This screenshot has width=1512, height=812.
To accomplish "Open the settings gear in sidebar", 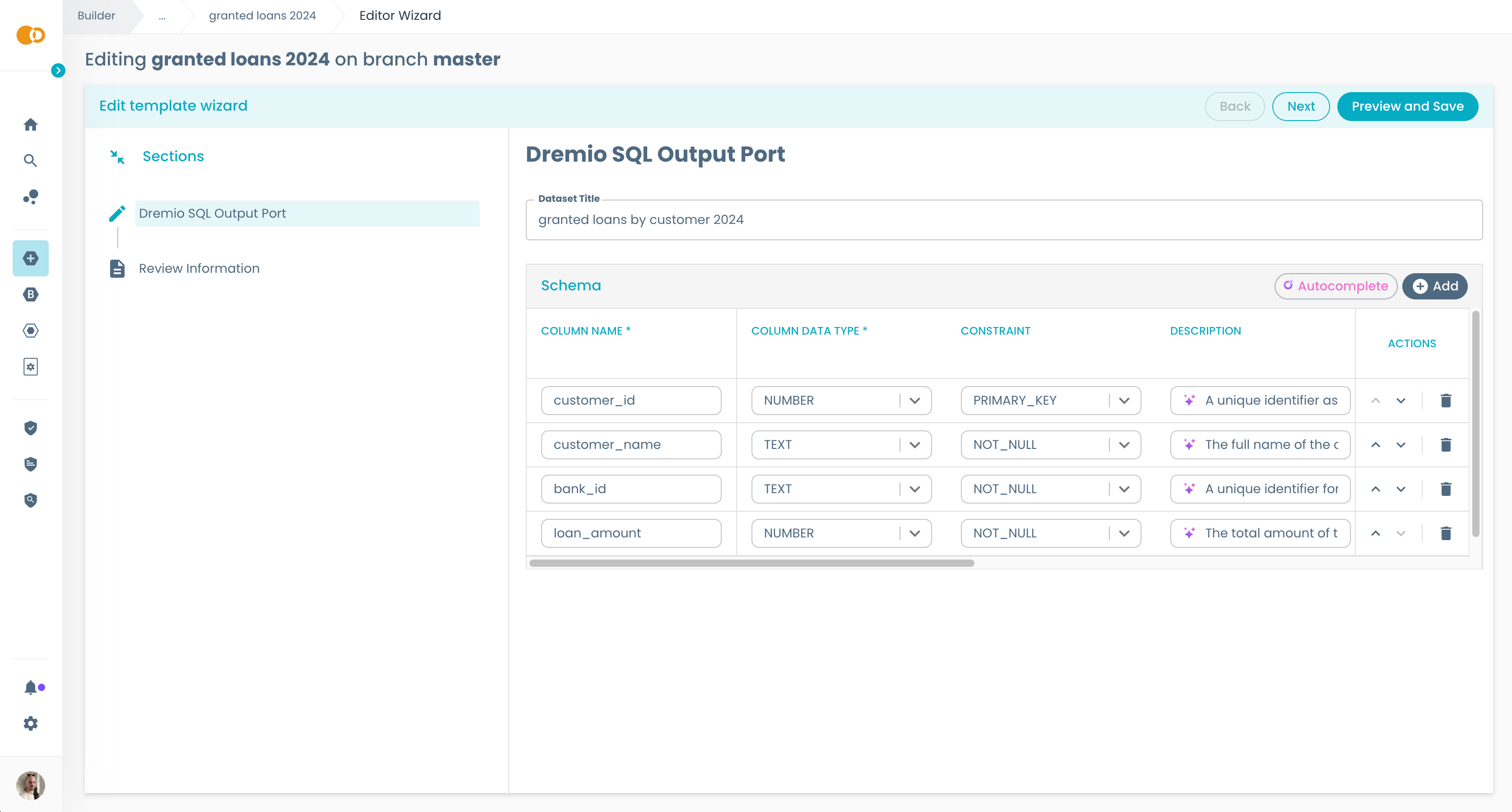I will click(31, 723).
